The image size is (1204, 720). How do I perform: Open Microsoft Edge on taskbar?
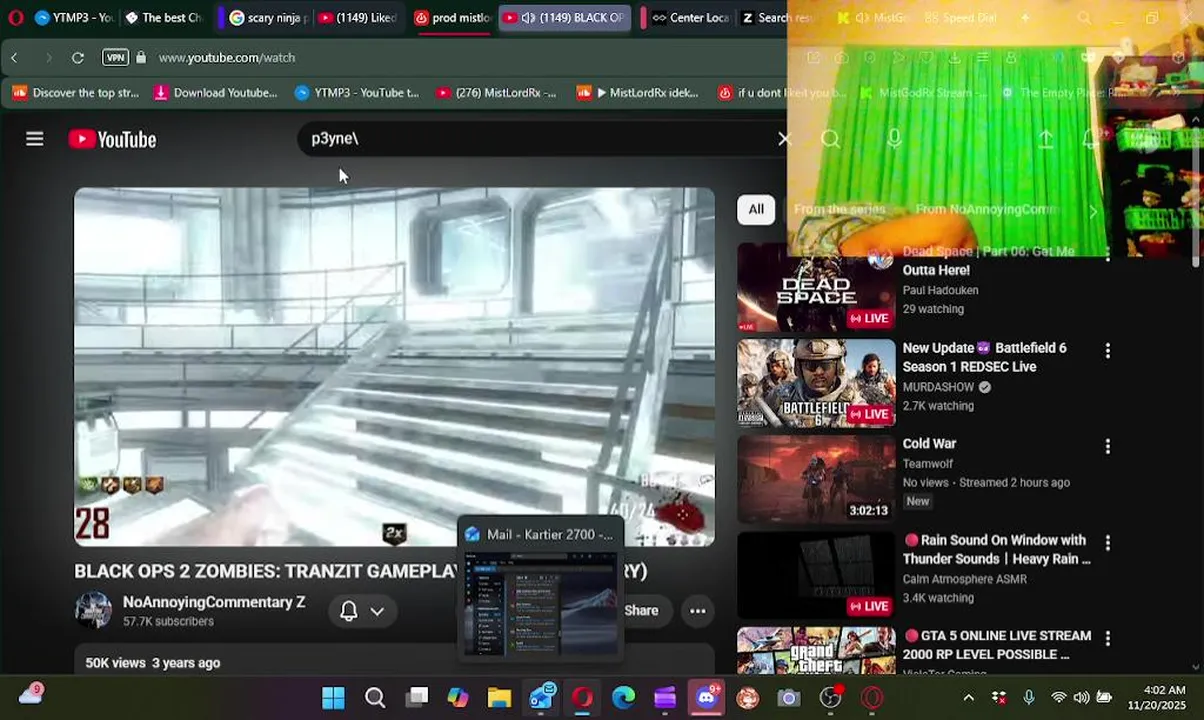point(624,697)
